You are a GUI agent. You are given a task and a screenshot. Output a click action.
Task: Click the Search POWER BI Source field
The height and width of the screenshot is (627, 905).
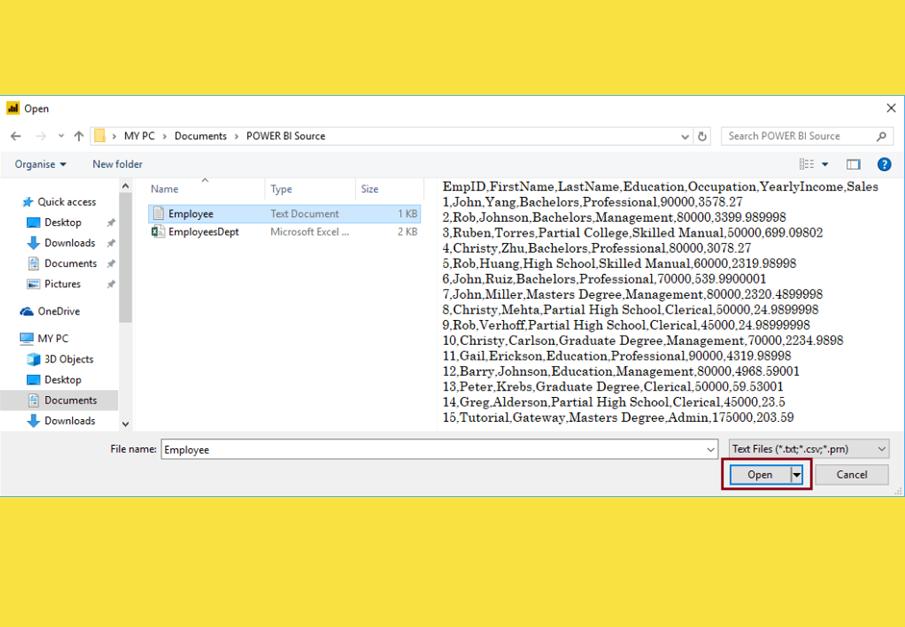pyautogui.click(x=807, y=136)
